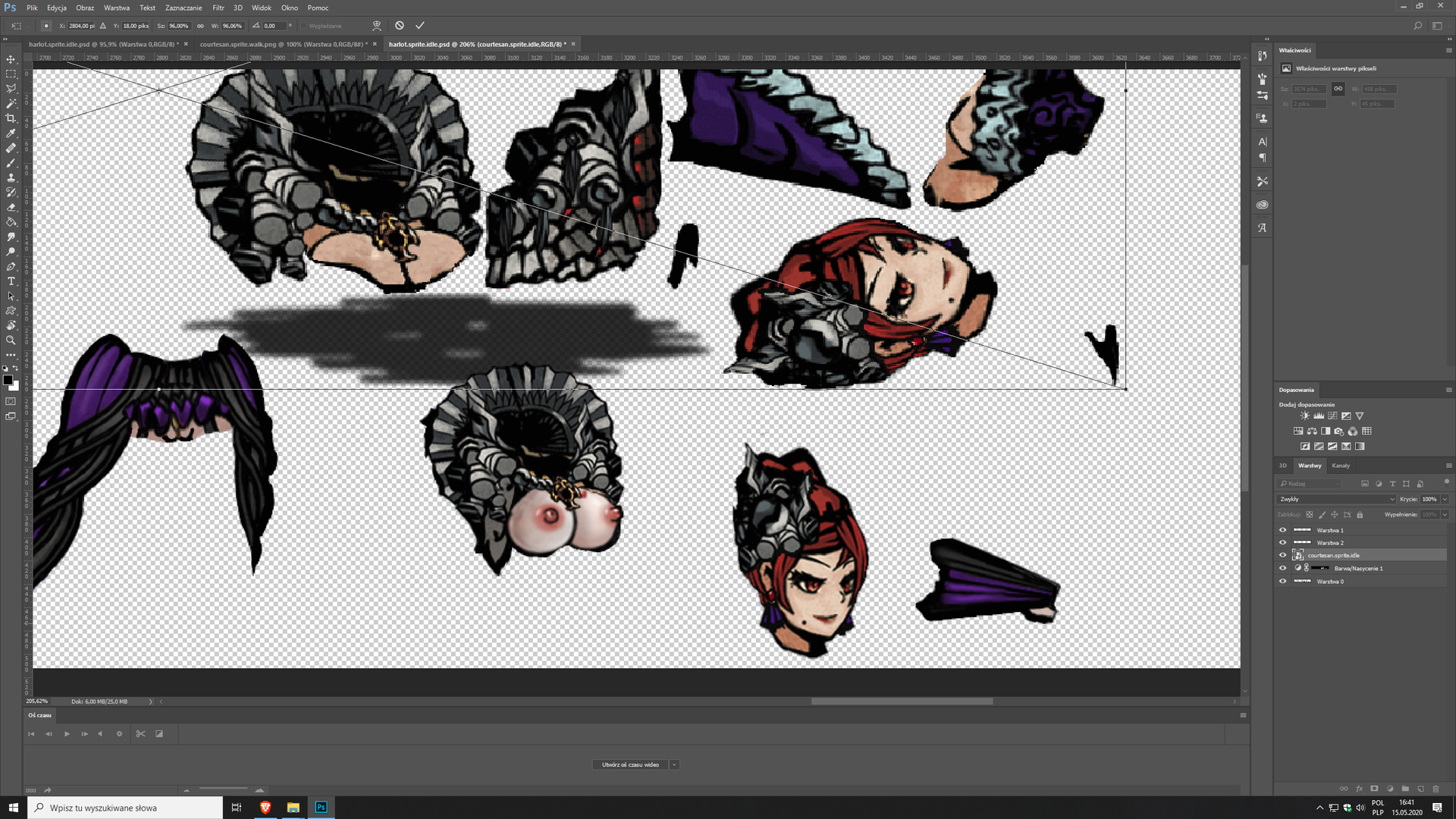Select the Magic Wand tool
Viewport: 1456px width, 819px height.
[11, 104]
